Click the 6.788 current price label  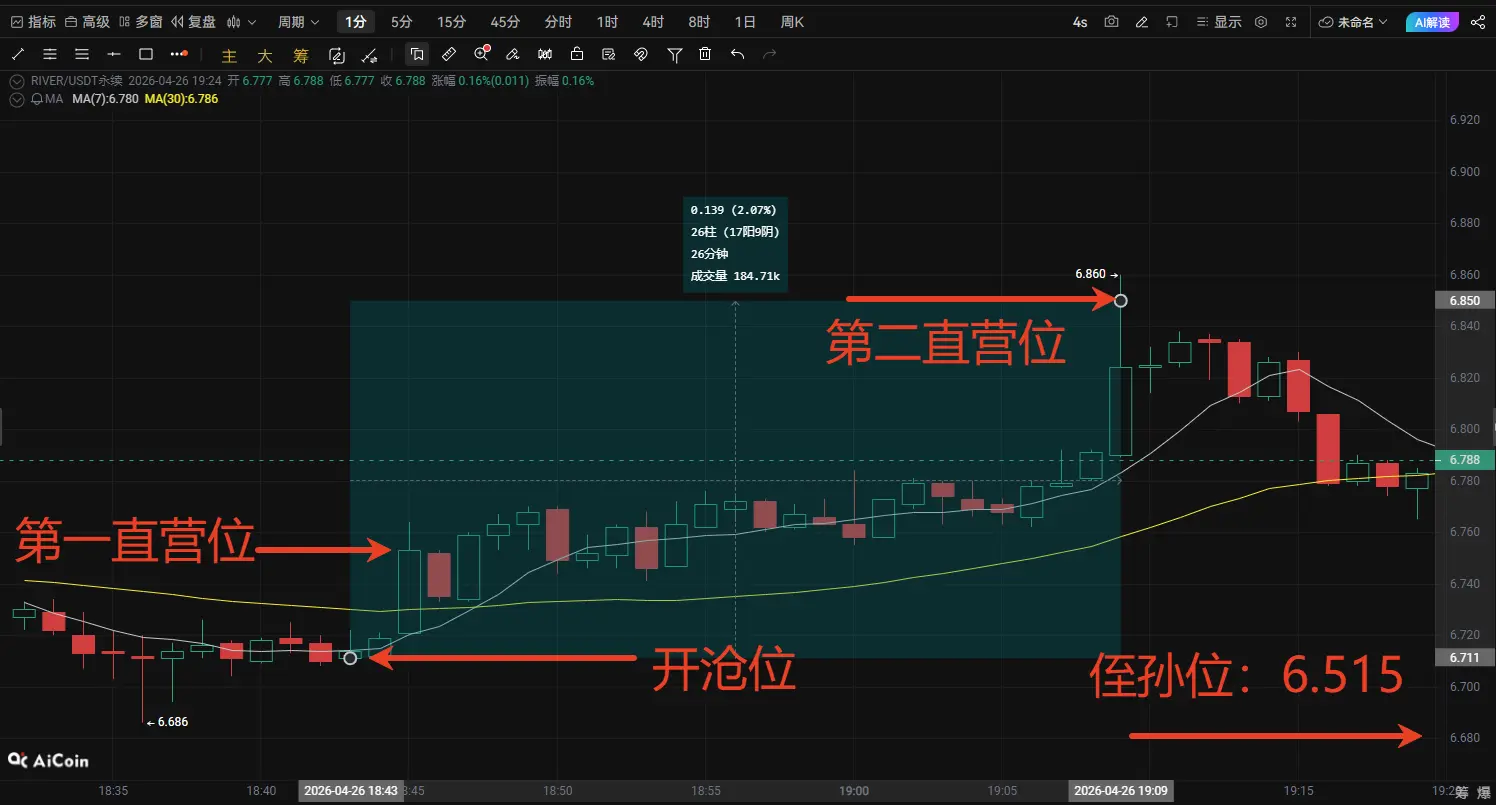(1464, 460)
